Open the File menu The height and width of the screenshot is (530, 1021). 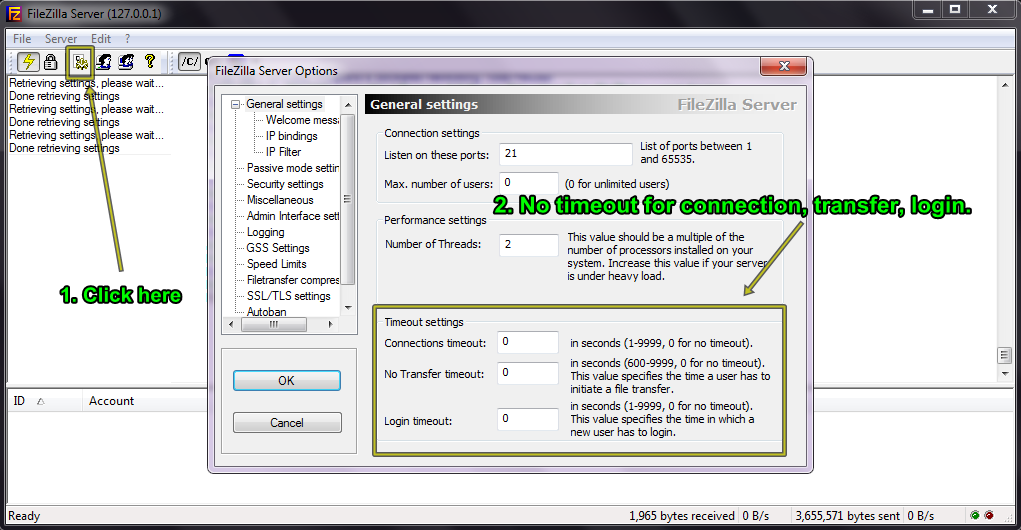[21, 38]
